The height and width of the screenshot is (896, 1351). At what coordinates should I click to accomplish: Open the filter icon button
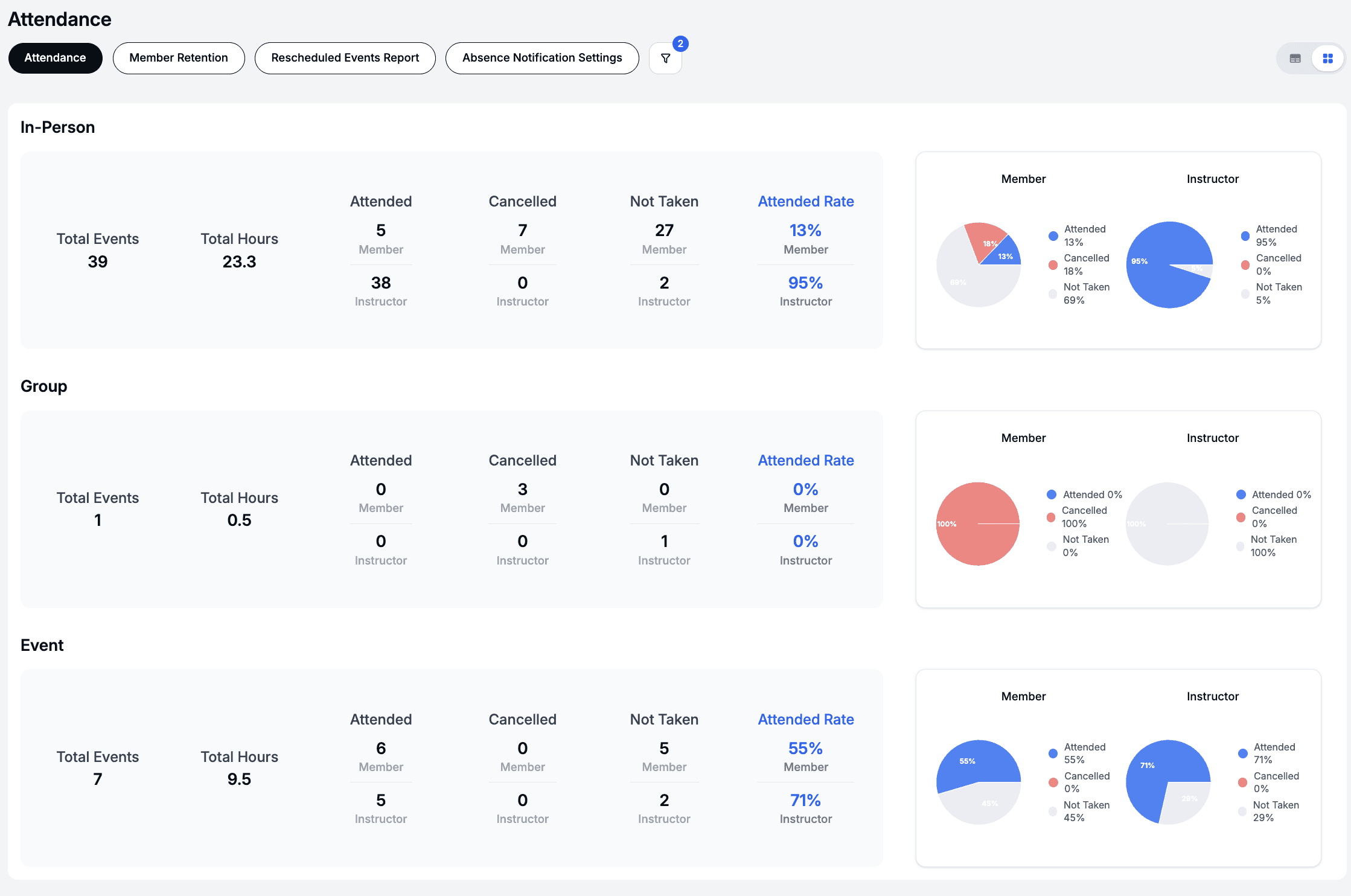(665, 59)
